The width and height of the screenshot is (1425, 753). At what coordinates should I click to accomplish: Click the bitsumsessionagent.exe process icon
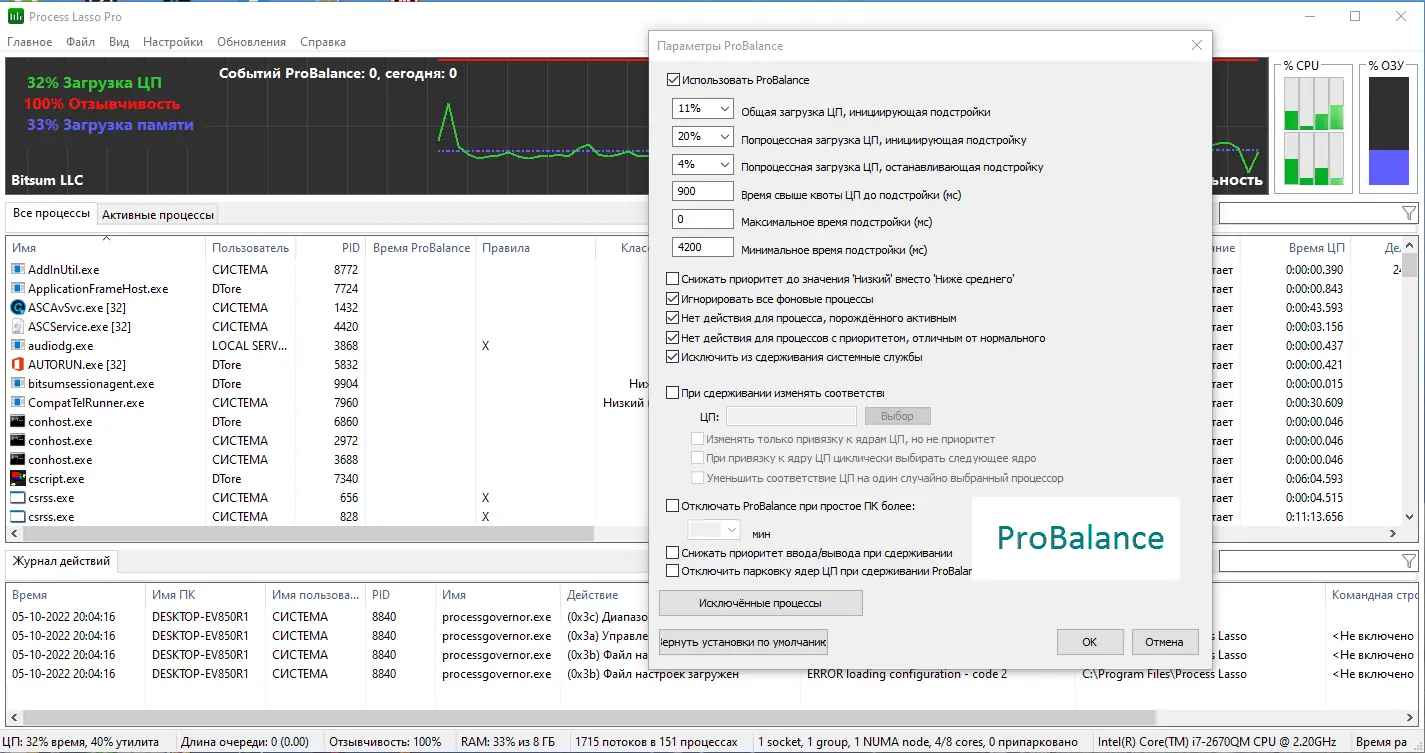click(x=17, y=384)
